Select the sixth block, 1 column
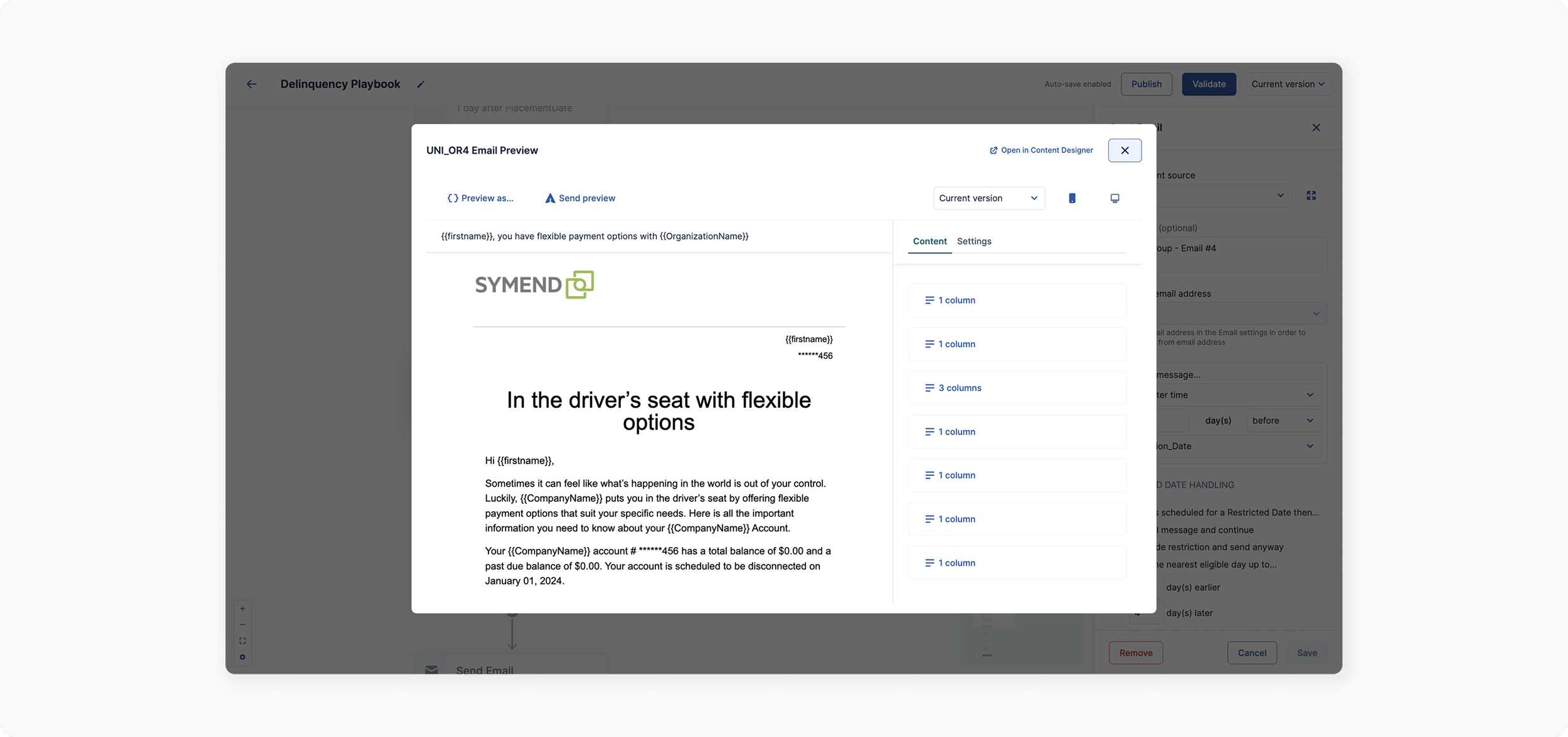This screenshot has width=1568, height=737. [x=1017, y=519]
